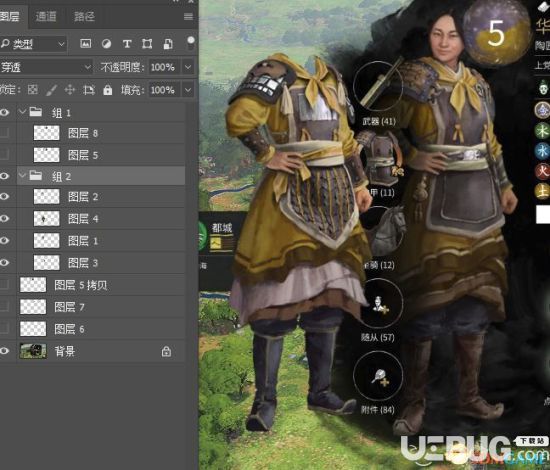This screenshot has height=470, width=550.
Task: Hide 图层 2 eye icon
Action: coord(4,196)
